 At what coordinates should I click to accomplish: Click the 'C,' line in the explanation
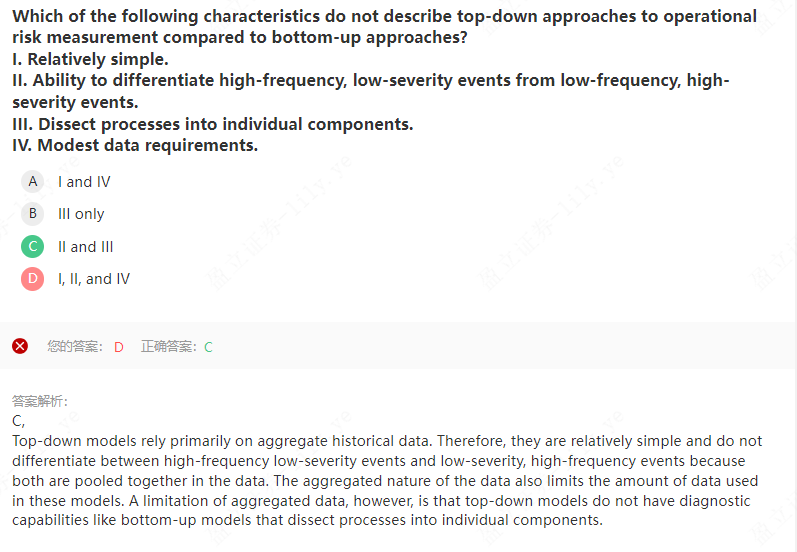(x=19, y=421)
